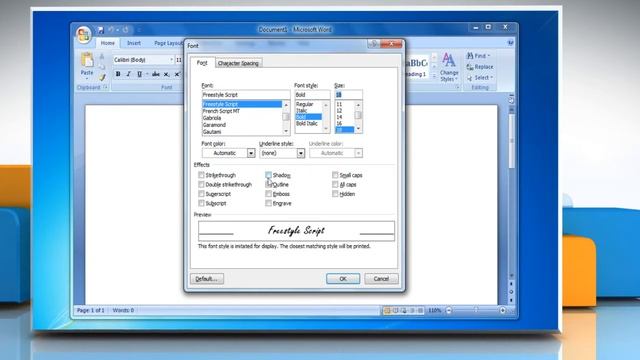Open the Styles group dialog launcher
Screen dimensions: 640x360
(457, 87)
